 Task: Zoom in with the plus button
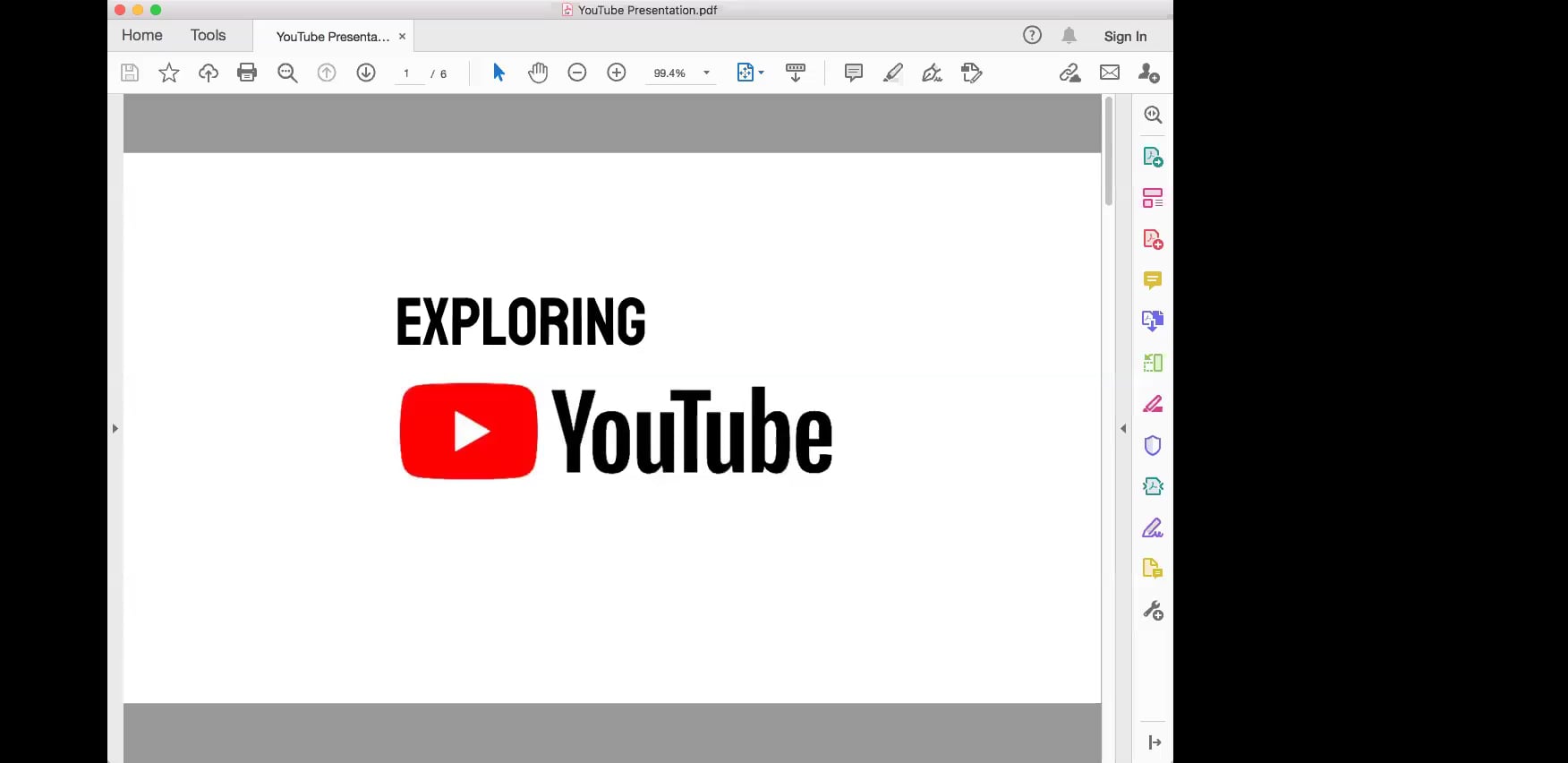tap(617, 73)
